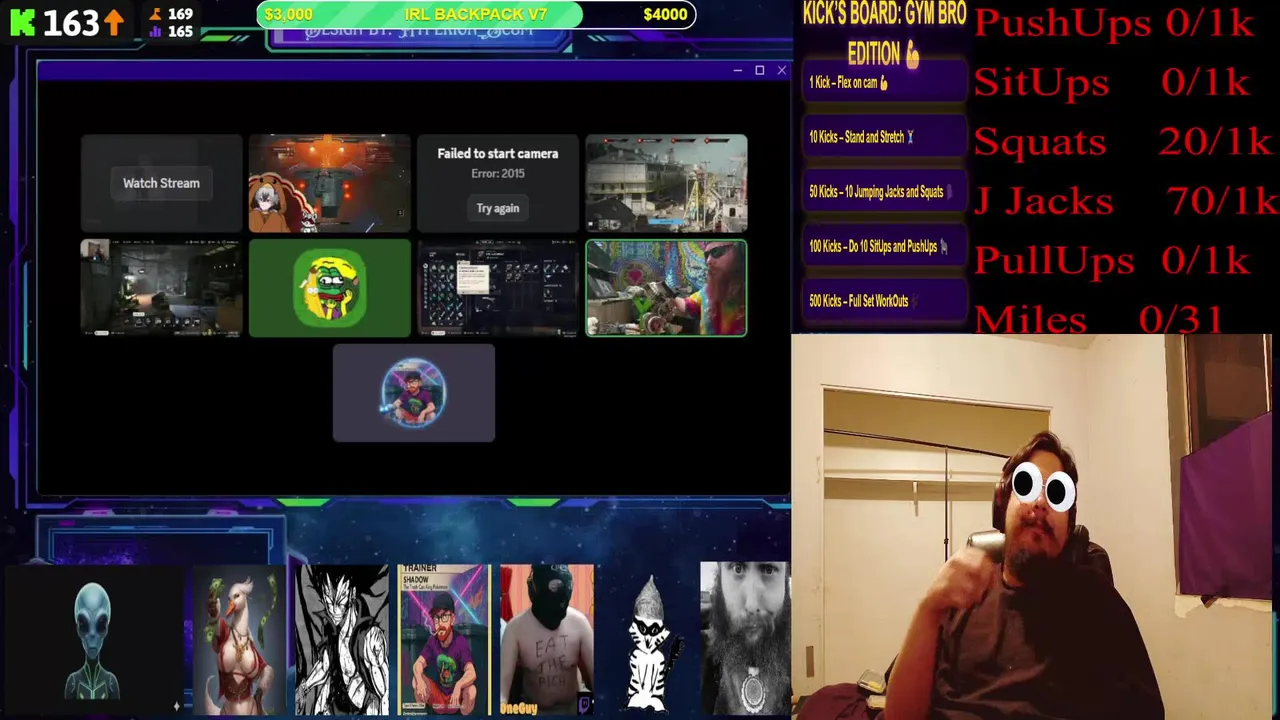1280x720 pixels.
Task: Click the 1 Kick Flex on cam row
Action: coord(885,83)
